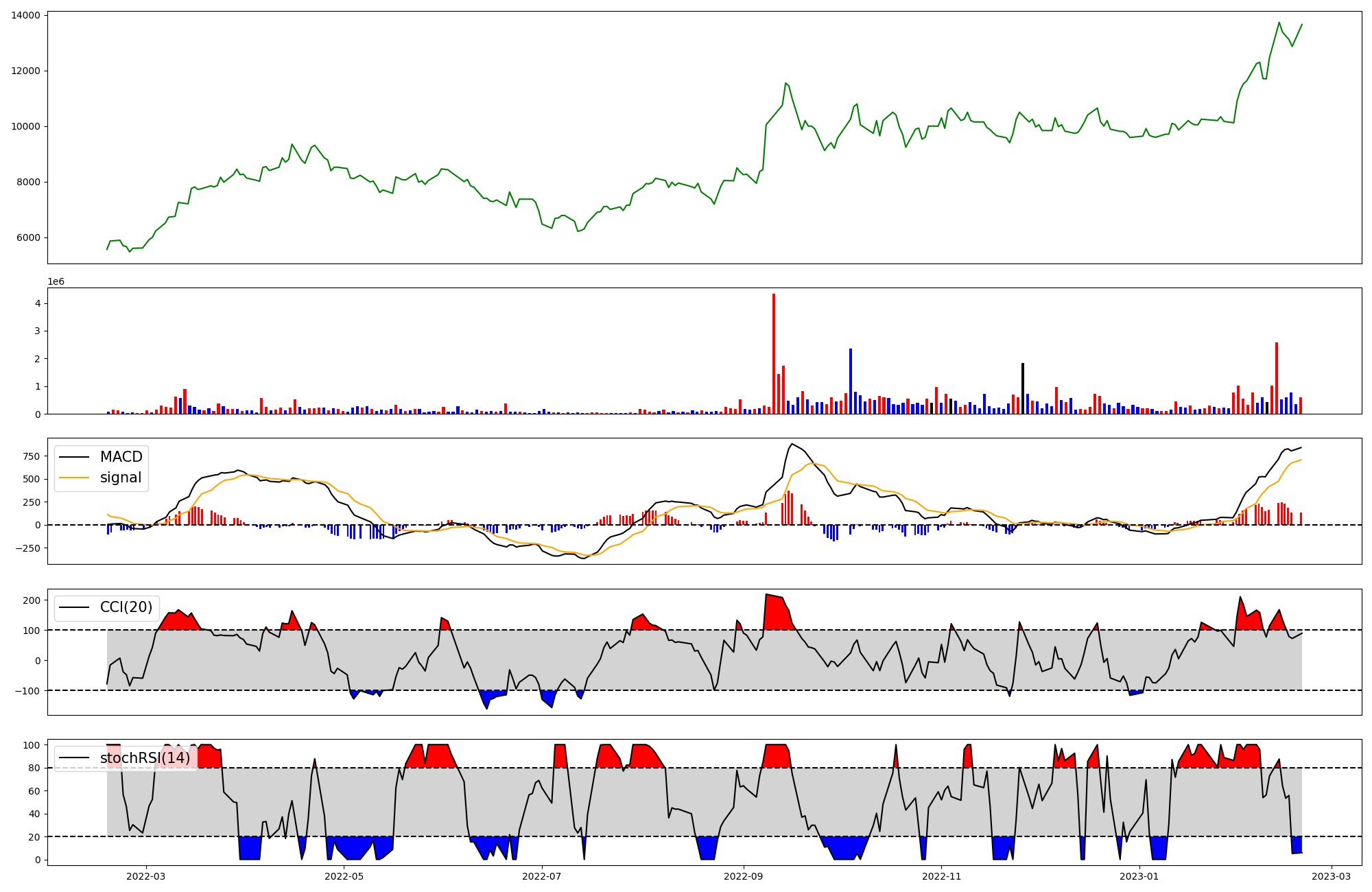Click the black MACD legend line sample
This screenshot has width=1372, height=892.
74,457
